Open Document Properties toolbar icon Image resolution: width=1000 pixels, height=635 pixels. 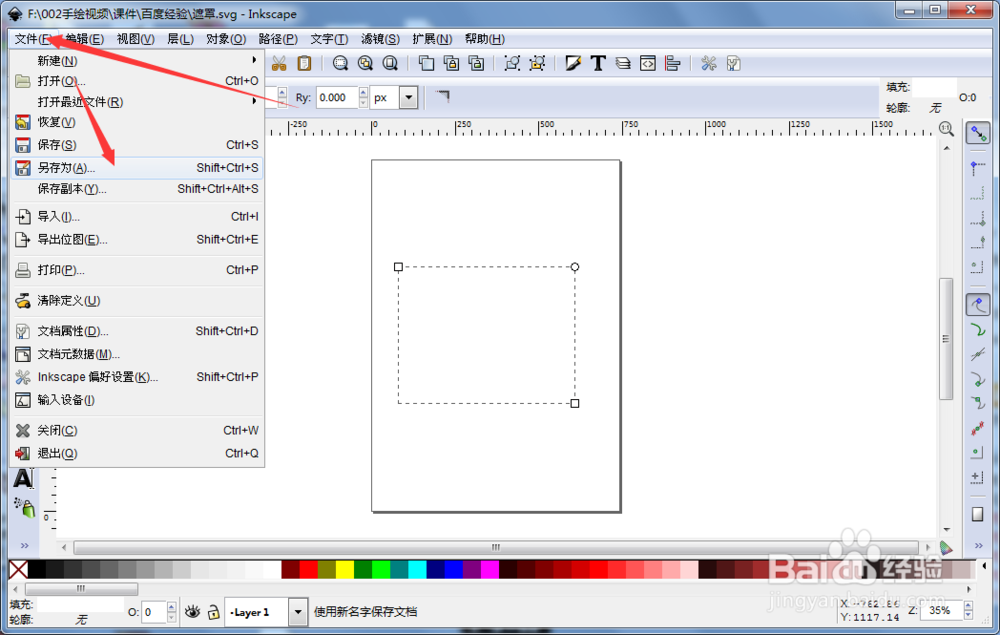click(733, 63)
